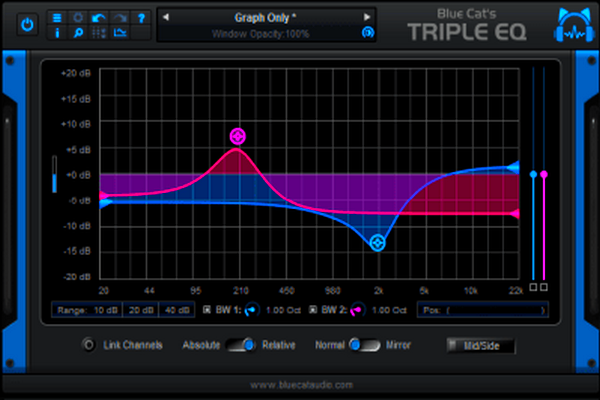Click the redo arrow icon
Screen dimensions: 600x400
120,18
